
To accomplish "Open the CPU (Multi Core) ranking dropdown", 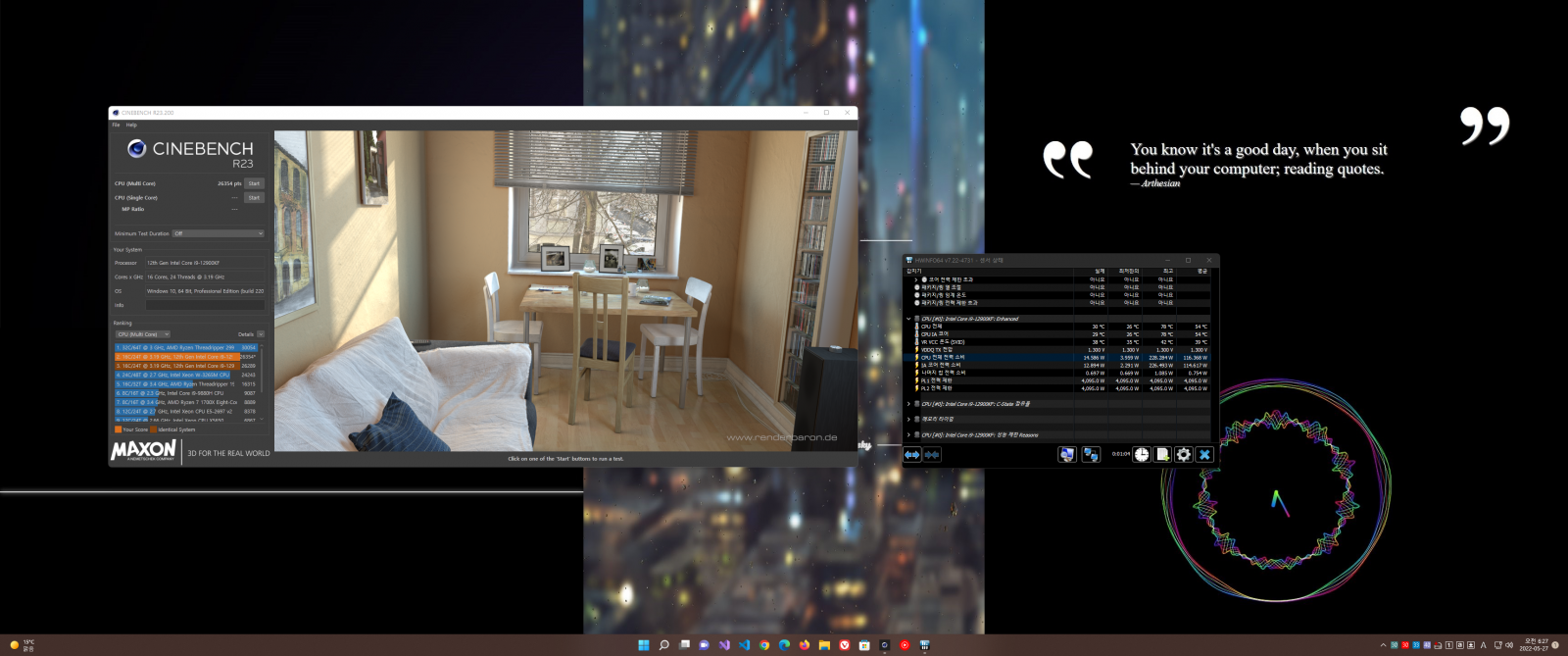I will pos(143,334).
